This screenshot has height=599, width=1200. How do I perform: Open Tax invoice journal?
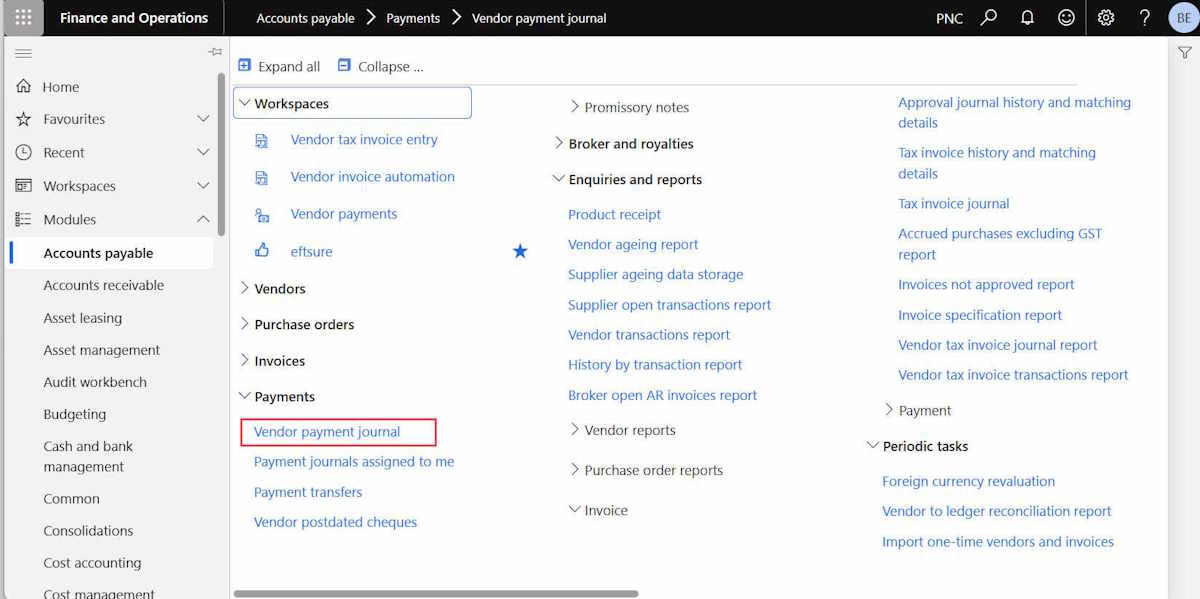pyautogui.click(x=954, y=203)
